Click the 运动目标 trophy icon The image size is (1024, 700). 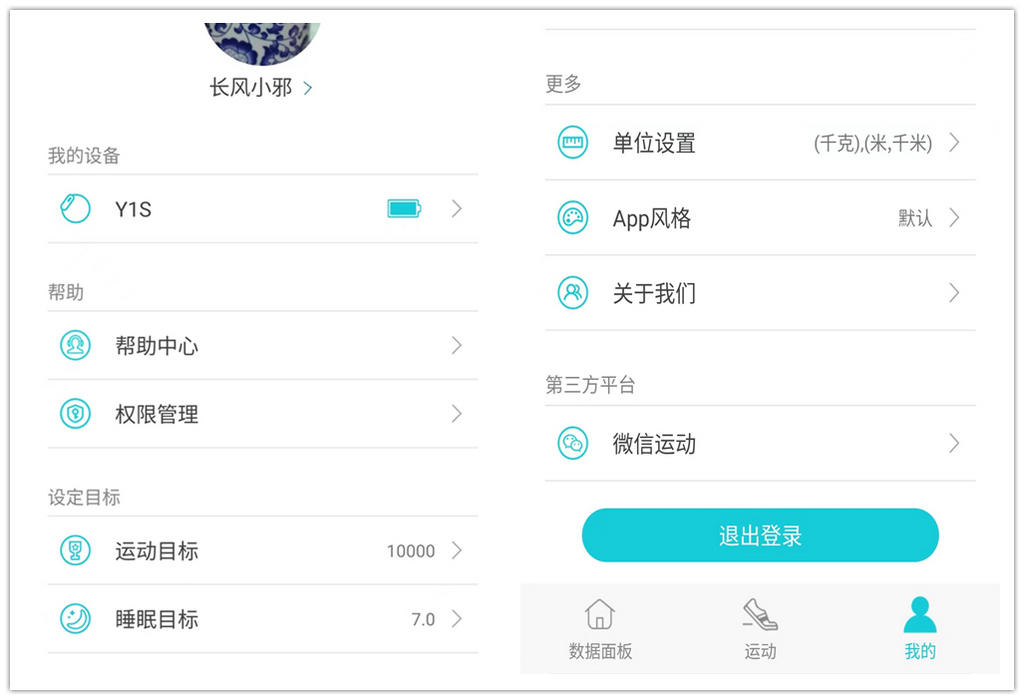pos(74,551)
